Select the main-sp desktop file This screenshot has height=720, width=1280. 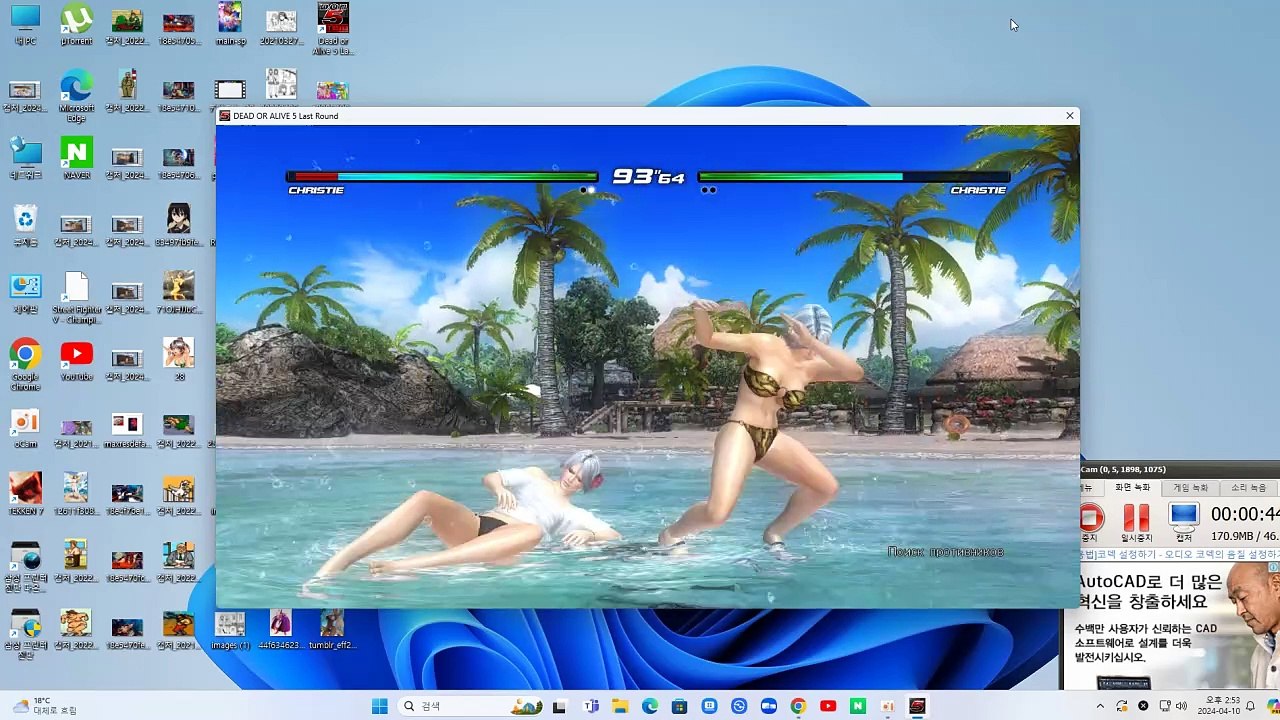coord(230,24)
